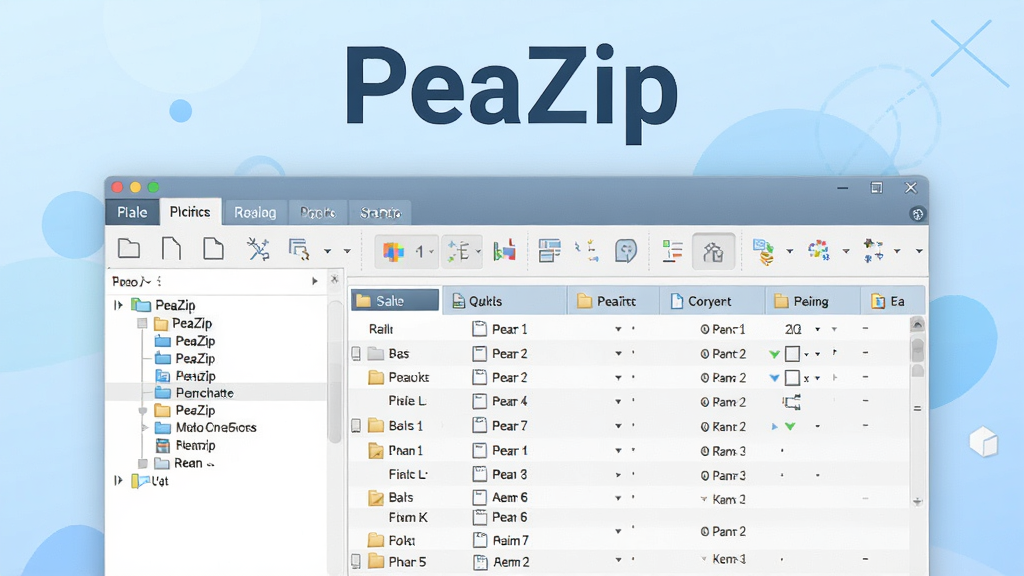Select the crossed tools icon in the toolbar
The width and height of the screenshot is (1024, 576).
click(x=258, y=249)
